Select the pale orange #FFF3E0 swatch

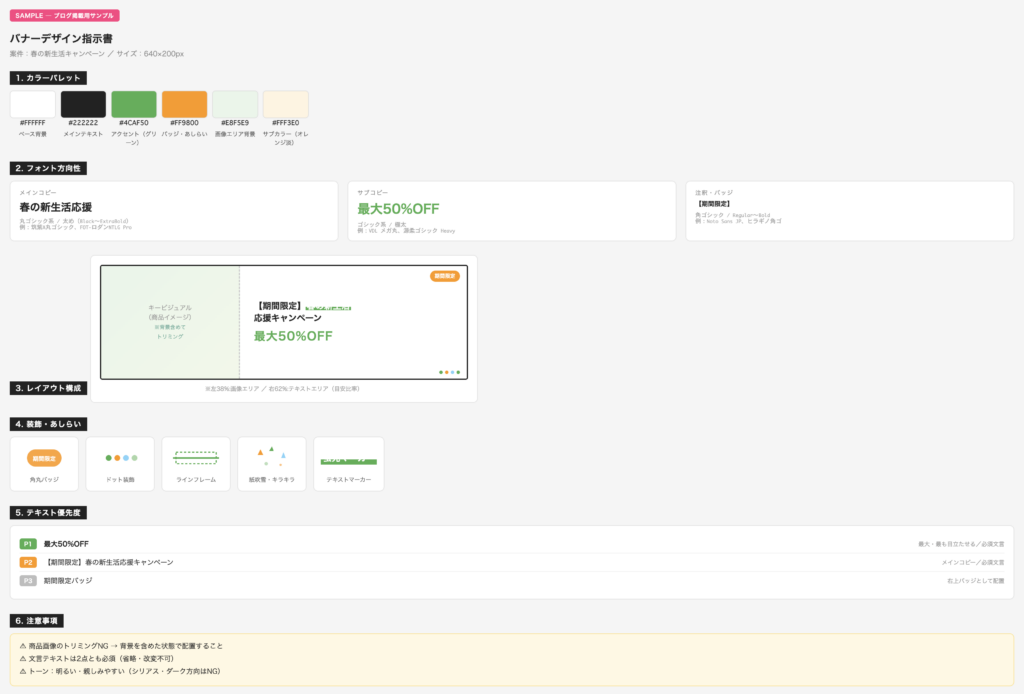[285, 105]
